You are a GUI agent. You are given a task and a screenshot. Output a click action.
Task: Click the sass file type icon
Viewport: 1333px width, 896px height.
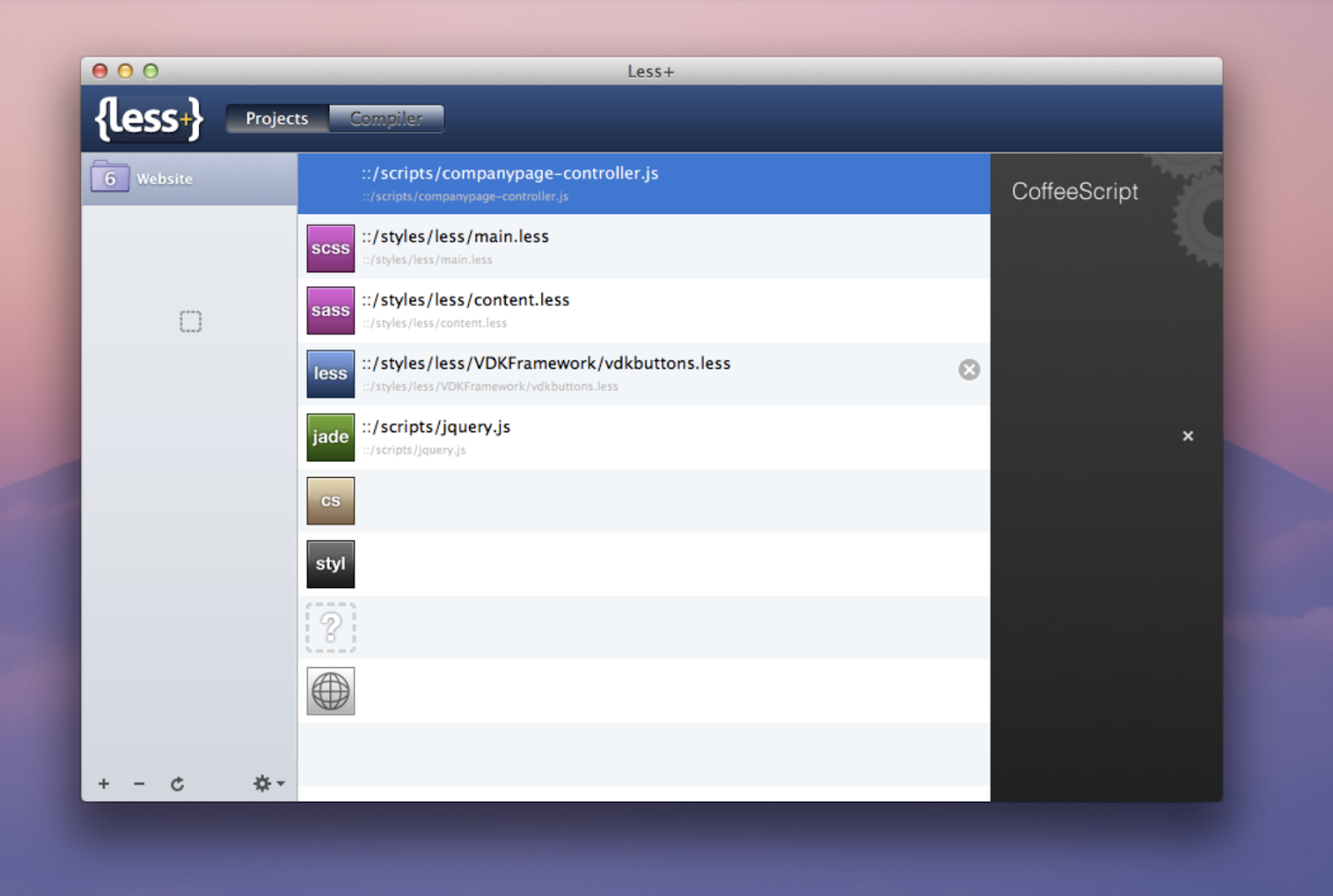coord(331,311)
